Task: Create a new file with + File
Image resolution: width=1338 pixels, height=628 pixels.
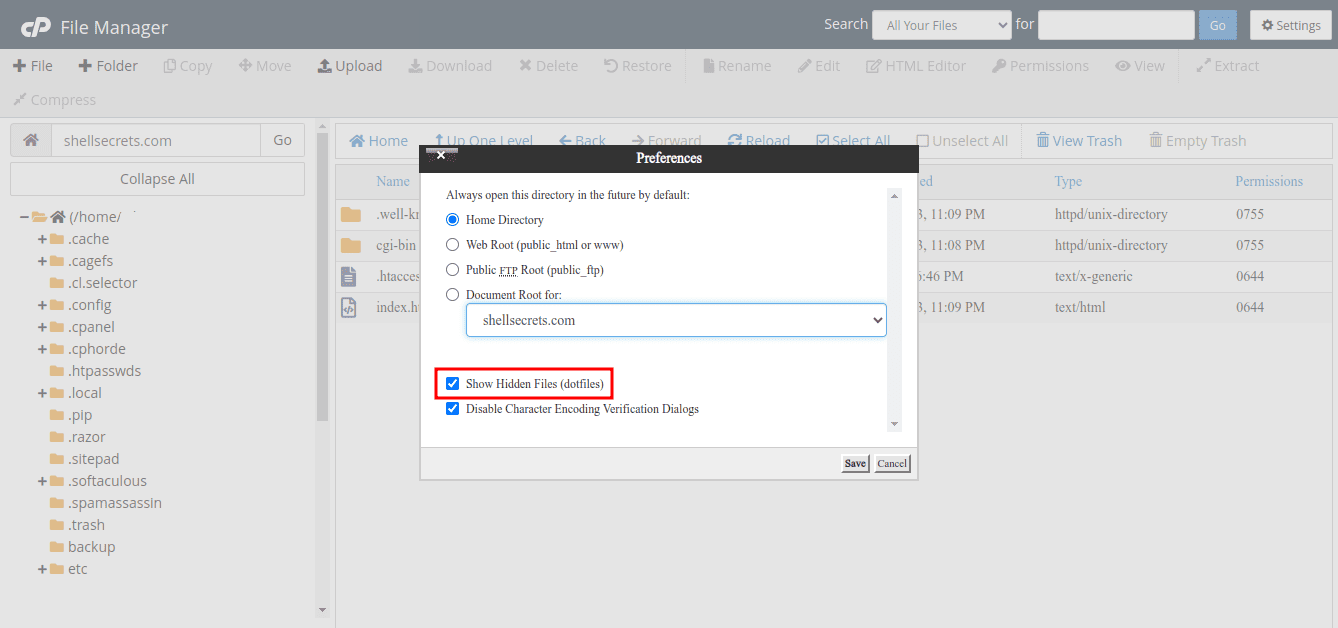Action: pyautogui.click(x=32, y=66)
